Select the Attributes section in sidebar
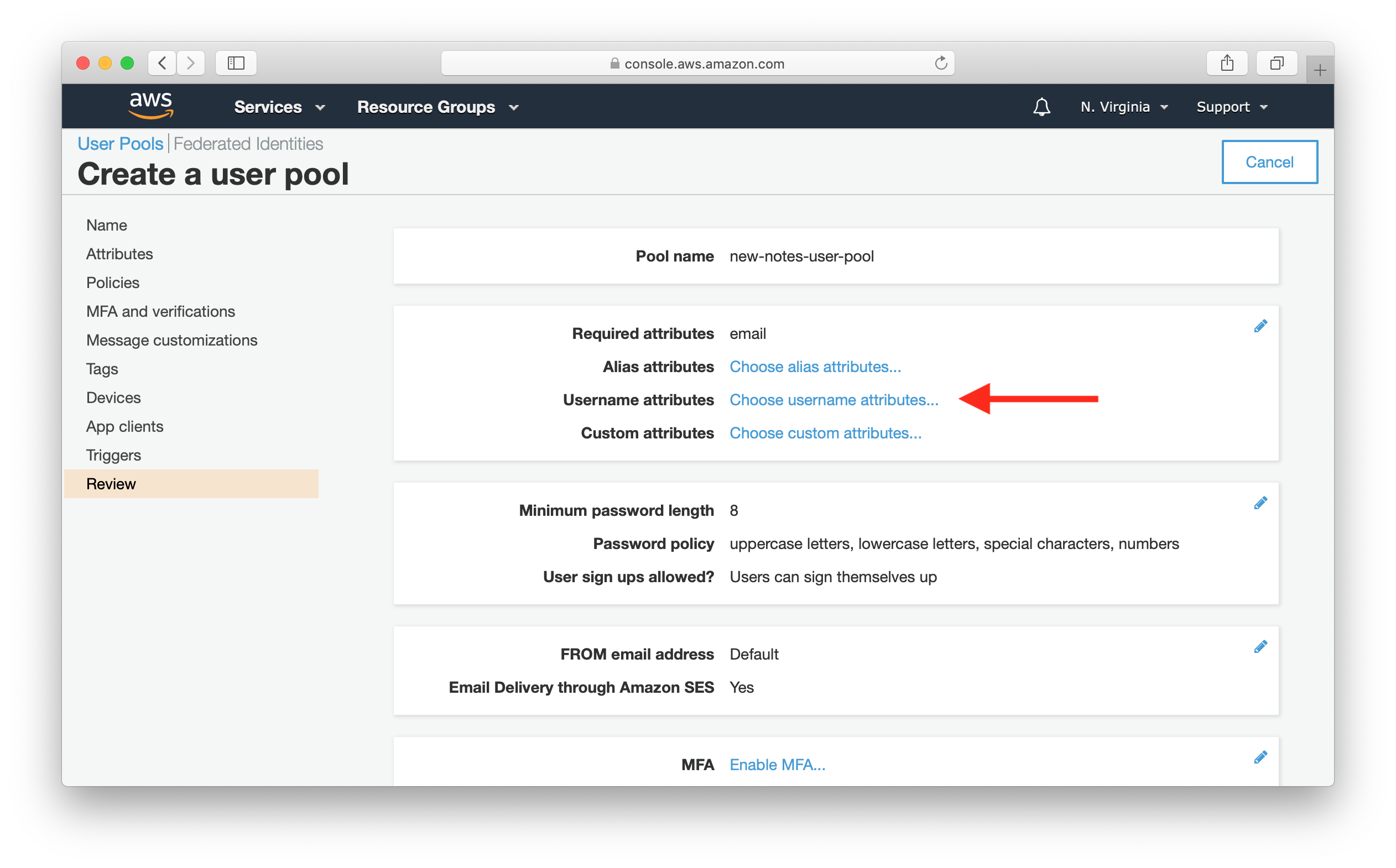 (119, 254)
